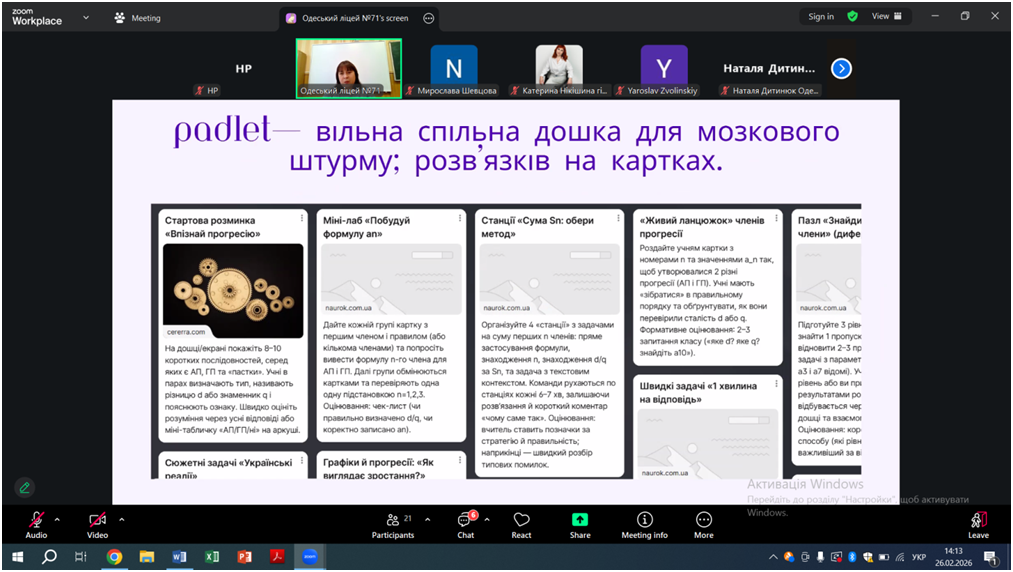Click the green annotation pencil icon
This screenshot has height=572, width=1013.
[25, 488]
